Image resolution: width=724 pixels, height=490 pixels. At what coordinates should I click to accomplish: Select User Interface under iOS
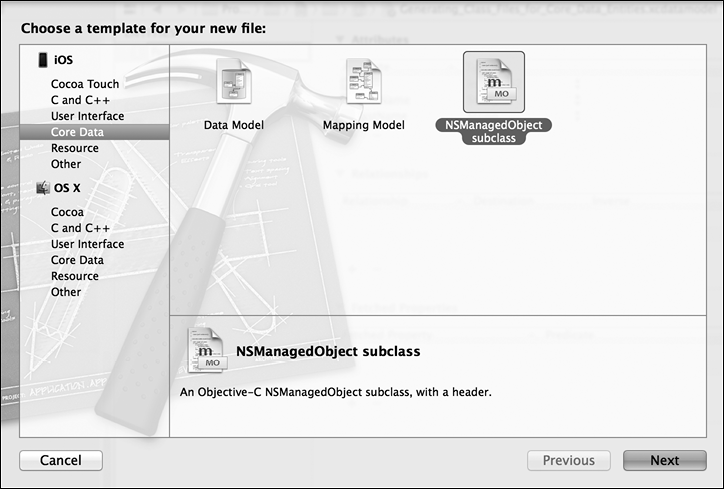pyautogui.click(x=88, y=116)
